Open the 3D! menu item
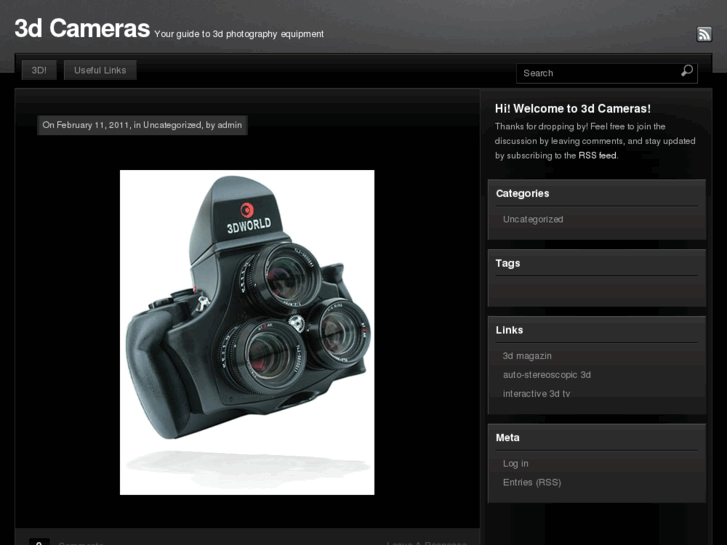727x545 pixels. point(39,70)
